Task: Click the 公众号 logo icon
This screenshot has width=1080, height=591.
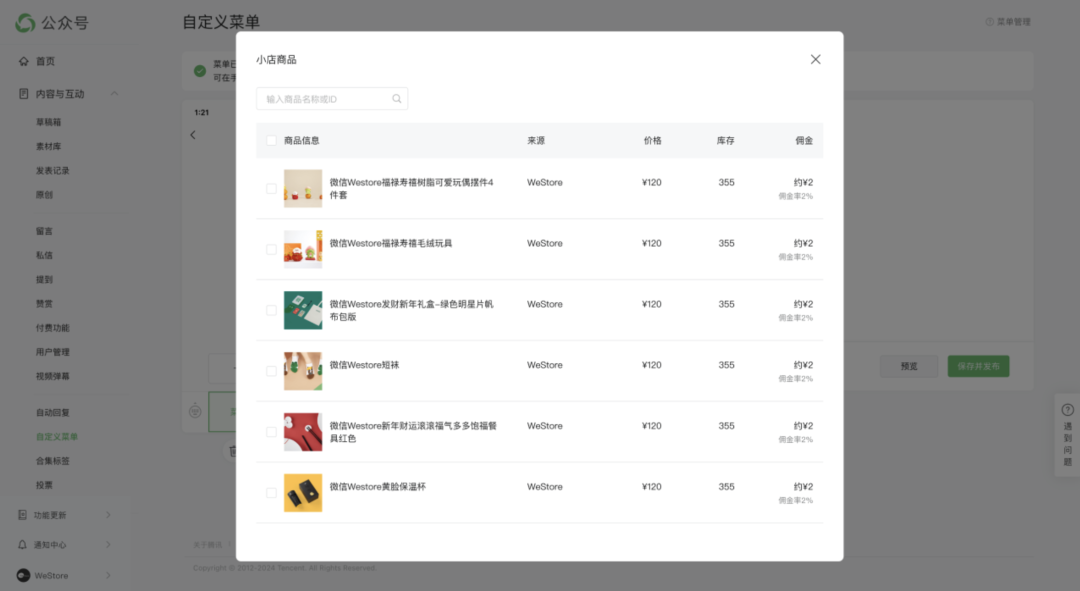Action: tap(25, 23)
